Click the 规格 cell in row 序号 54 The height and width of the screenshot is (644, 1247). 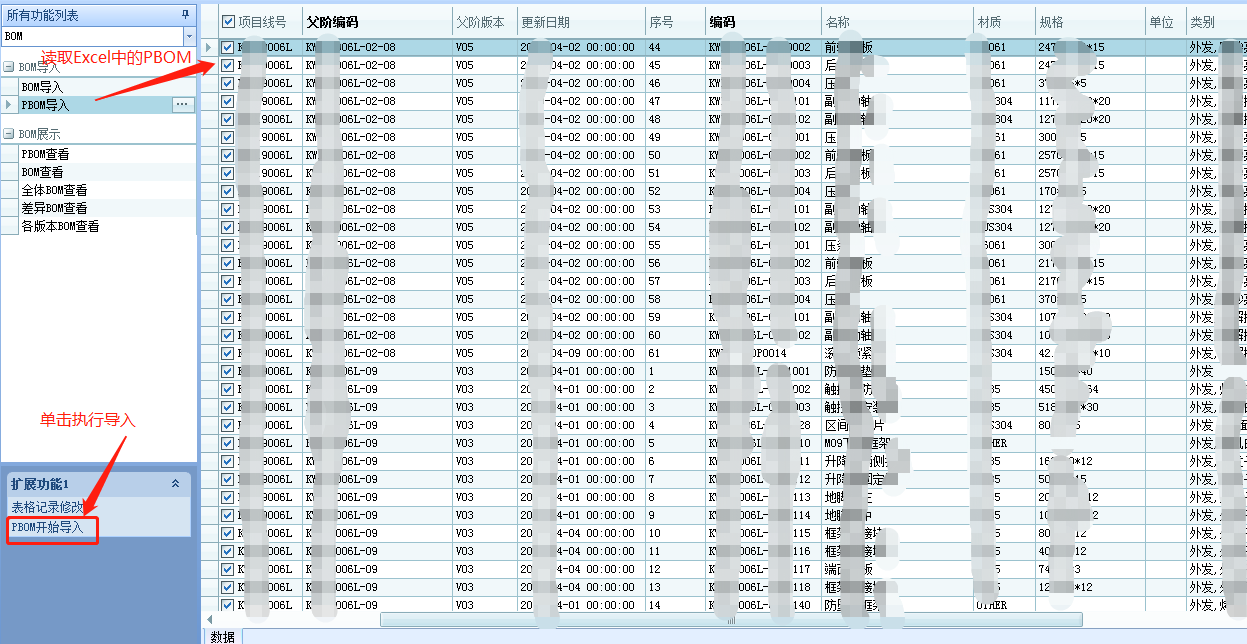point(1090,227)
